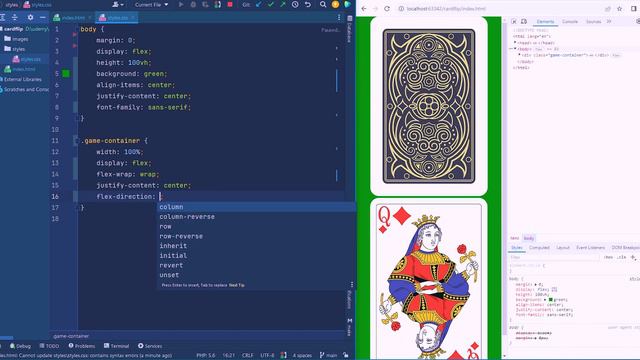Image resolution: width=640 pixels, height=360 pixels.
Task: Open editor tabs more options menu
Action: (x=339, y=17)
